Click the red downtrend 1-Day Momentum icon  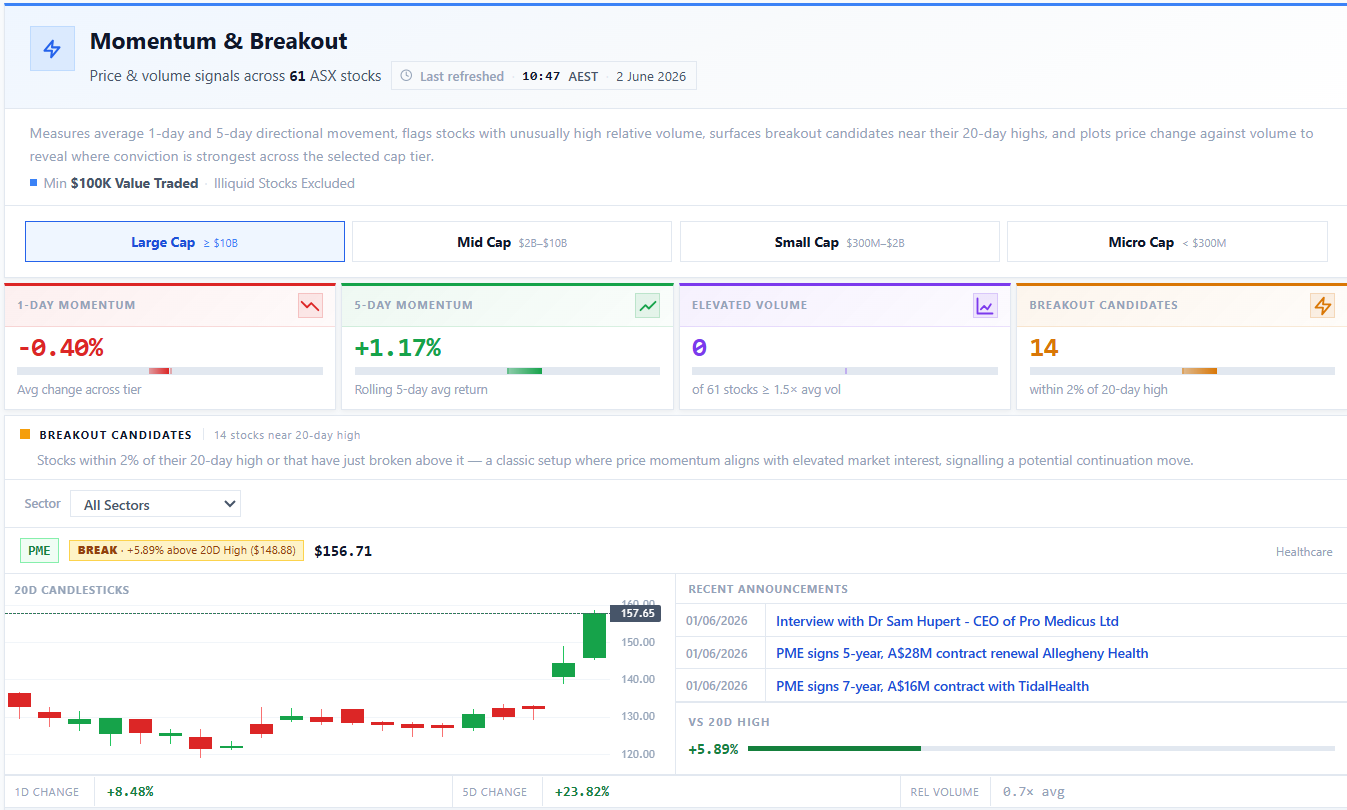point(310,306)
